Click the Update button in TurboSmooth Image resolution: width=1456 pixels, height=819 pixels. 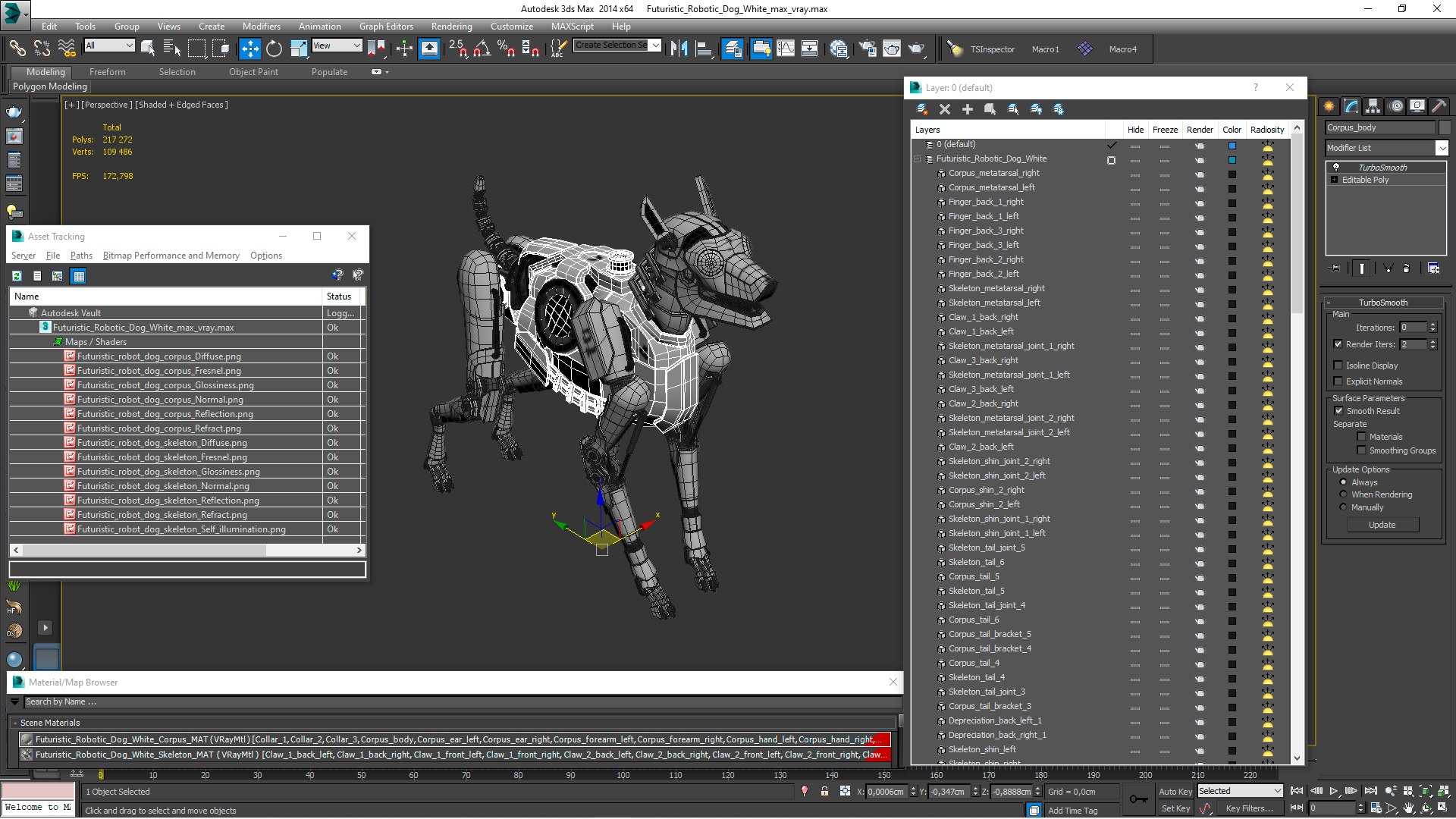pyautogui.click(x=1382, y=525)
